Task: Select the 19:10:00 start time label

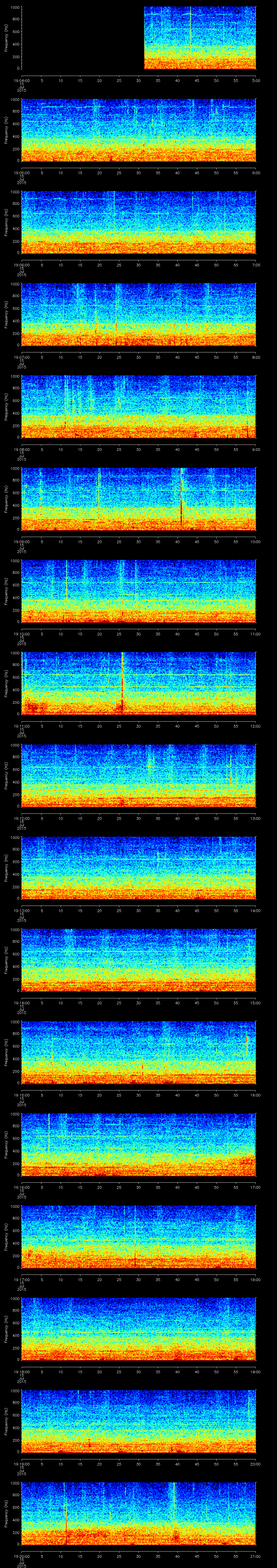Action: pos(21,634)
